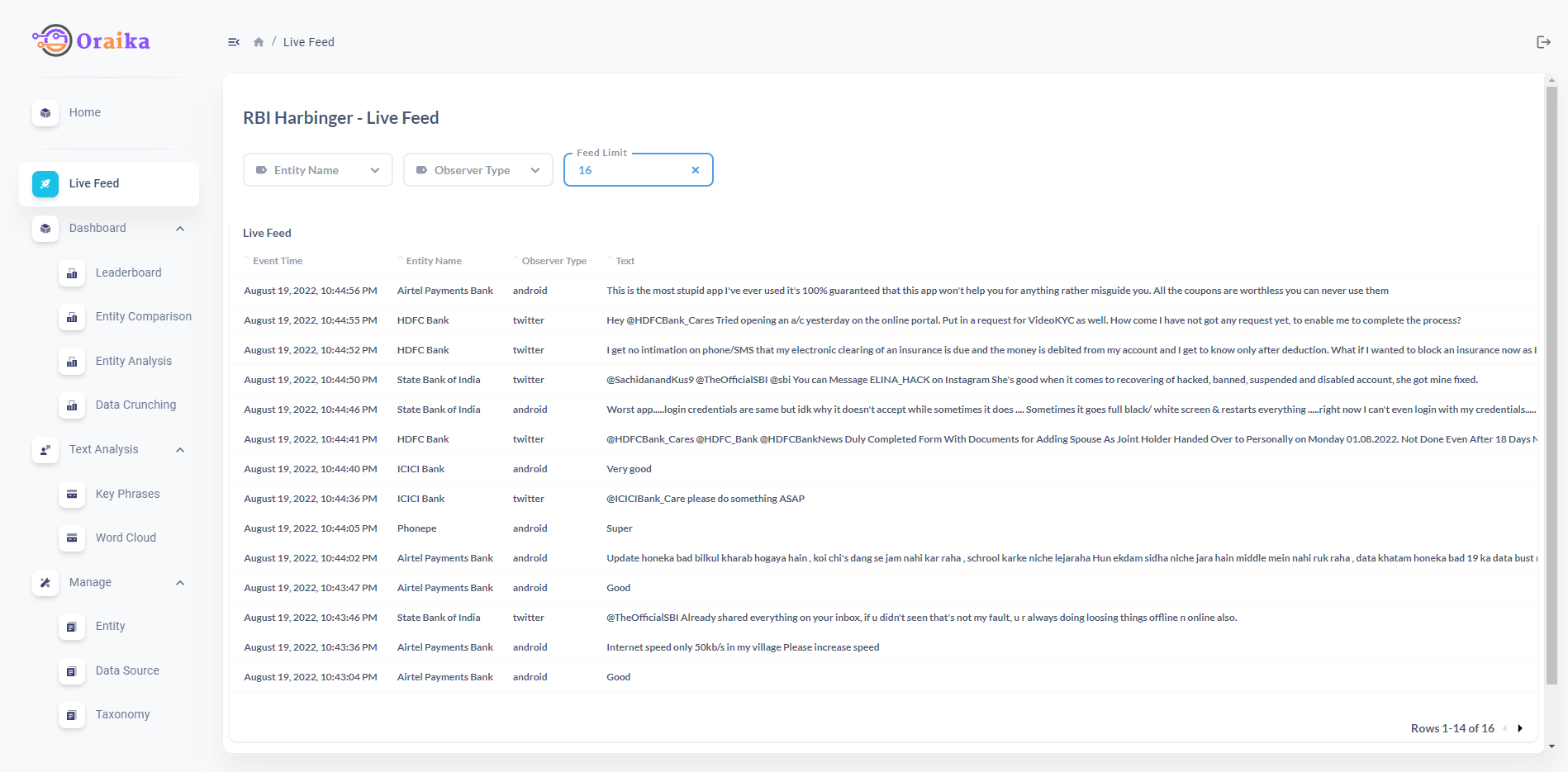Collapse the sidebar menu toggle icon
Image resolution: width=1568 pixels, height=772 pixels.
click(x=234, y=42)
